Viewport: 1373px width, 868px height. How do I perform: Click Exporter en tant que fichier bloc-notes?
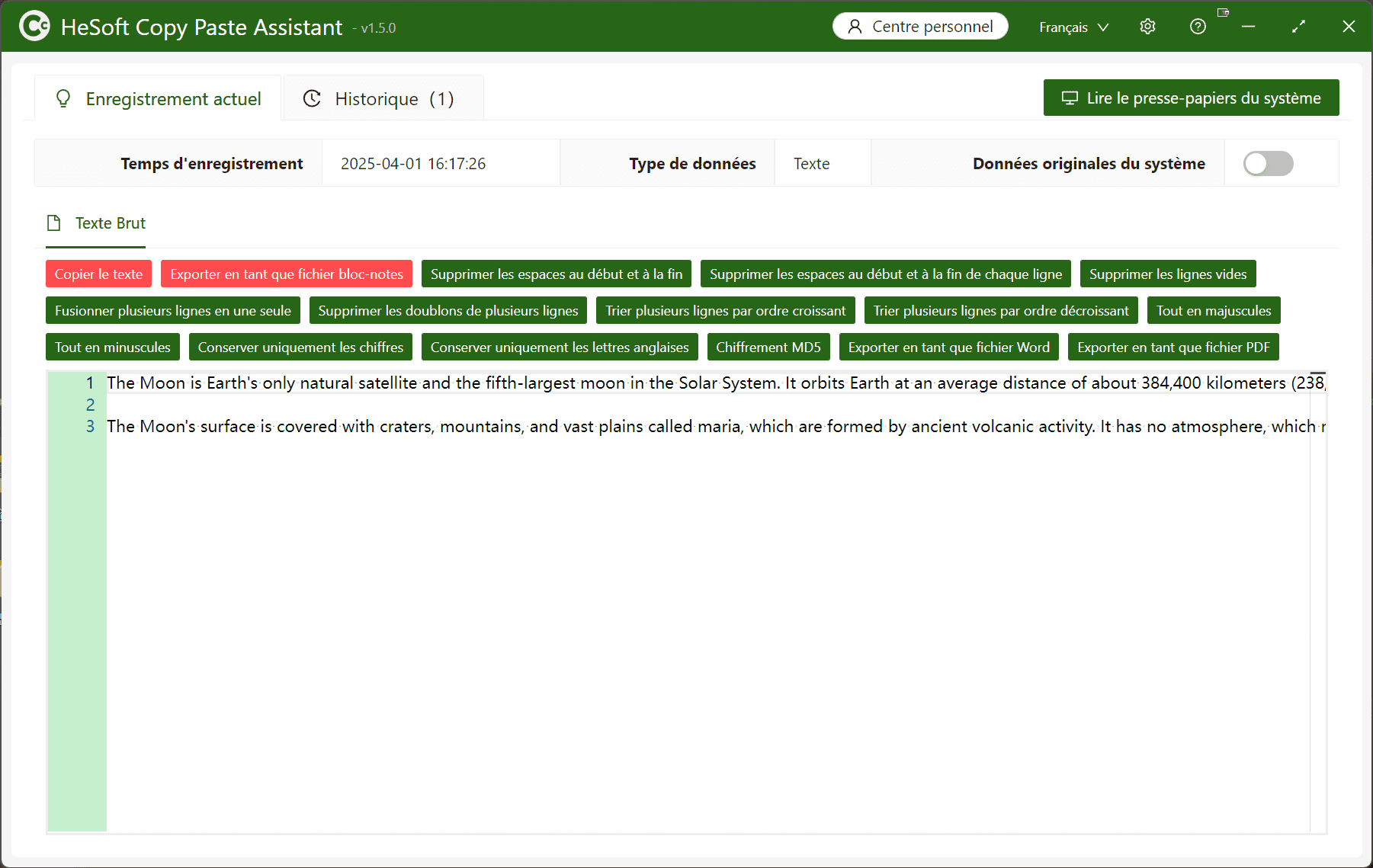pos(287,274)
